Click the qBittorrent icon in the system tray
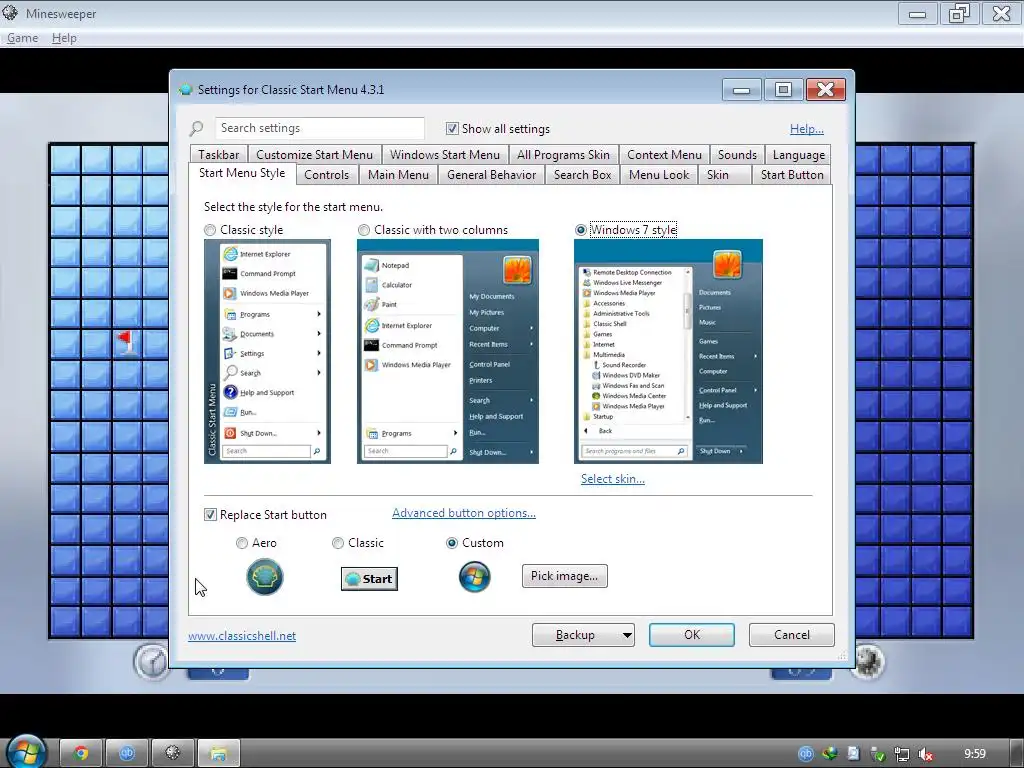The height and width of the screenshot is (768, 1024). pos(806,754)
